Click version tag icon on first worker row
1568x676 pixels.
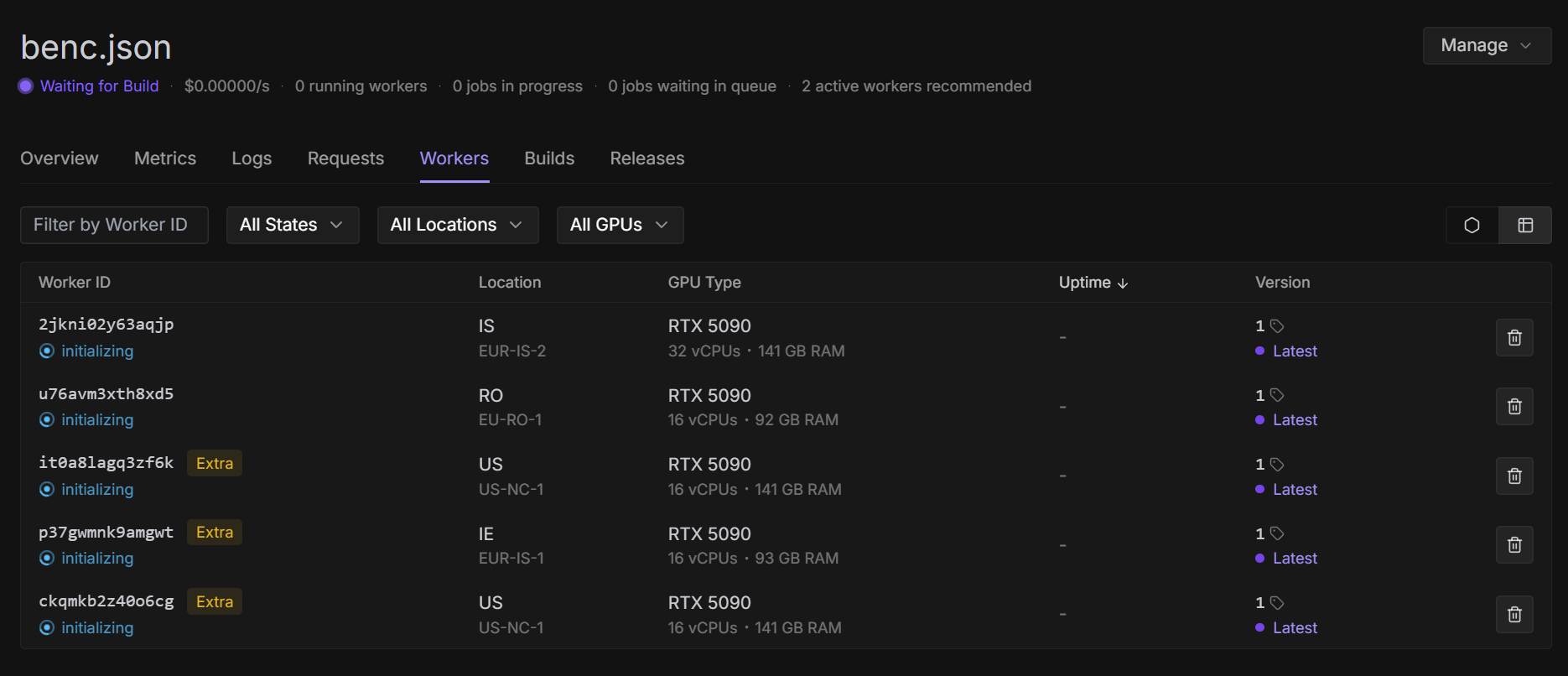point(1277,326)
